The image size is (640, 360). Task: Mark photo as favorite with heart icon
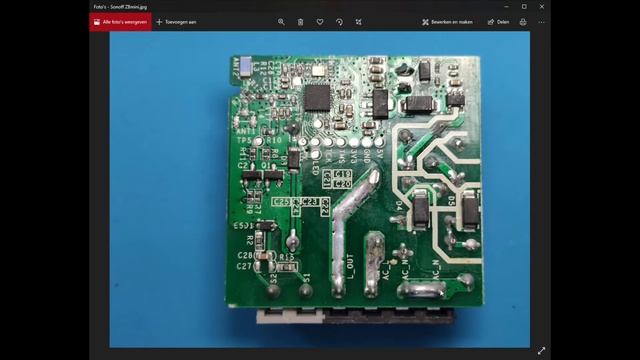pos(320,22)
